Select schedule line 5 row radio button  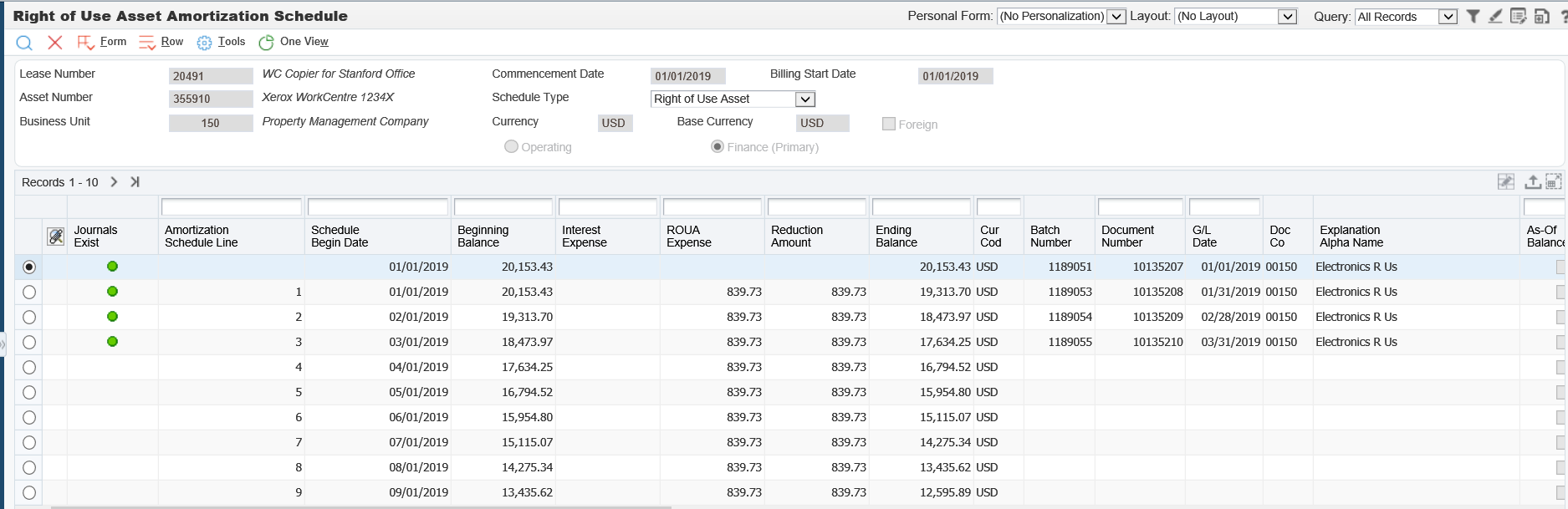click(29, 392)
